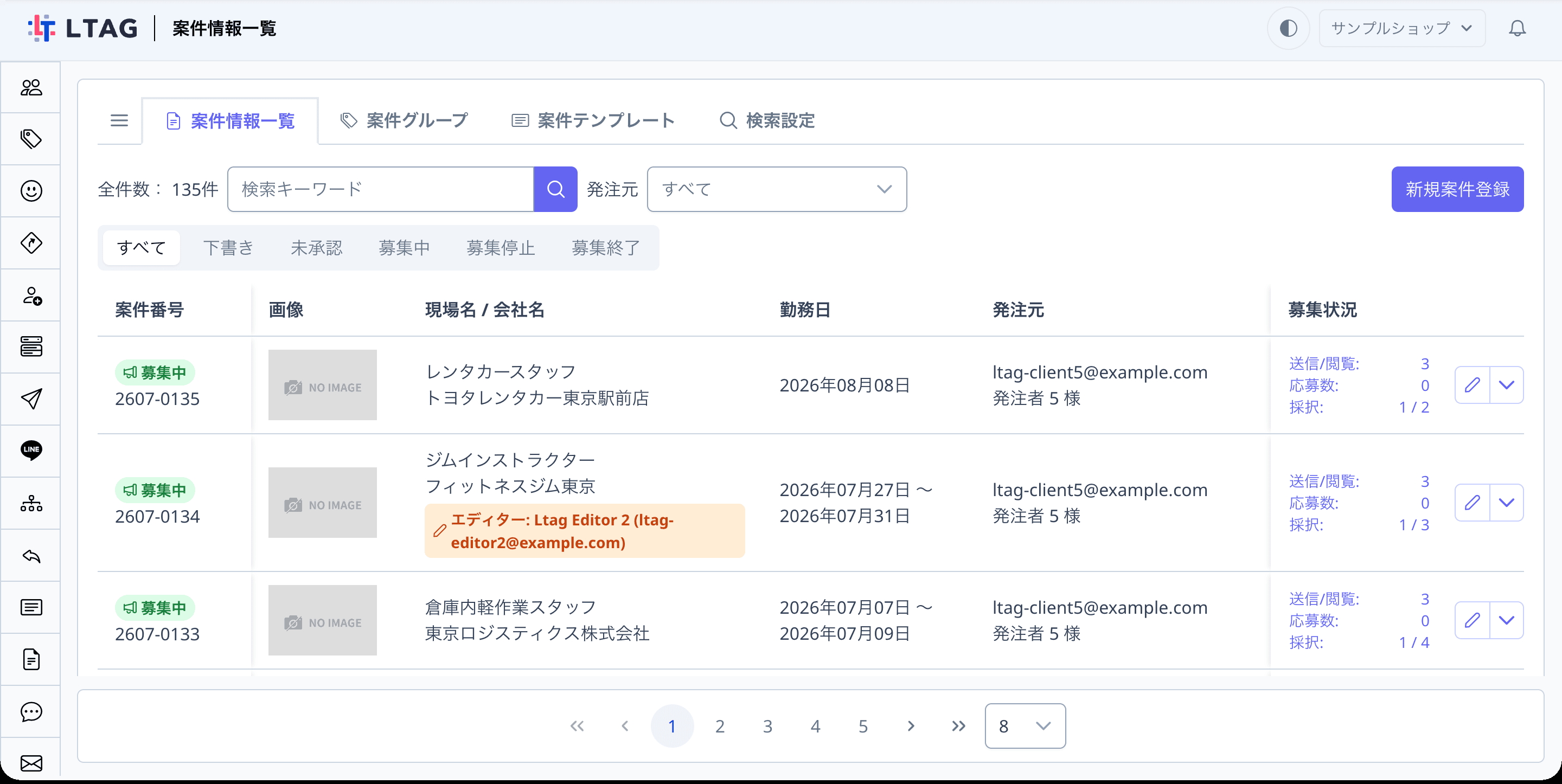Edit case 2607-0135 with pencil icon
The width and height of the screenshot is (1562, 784).
click(x=1473, y=385)
